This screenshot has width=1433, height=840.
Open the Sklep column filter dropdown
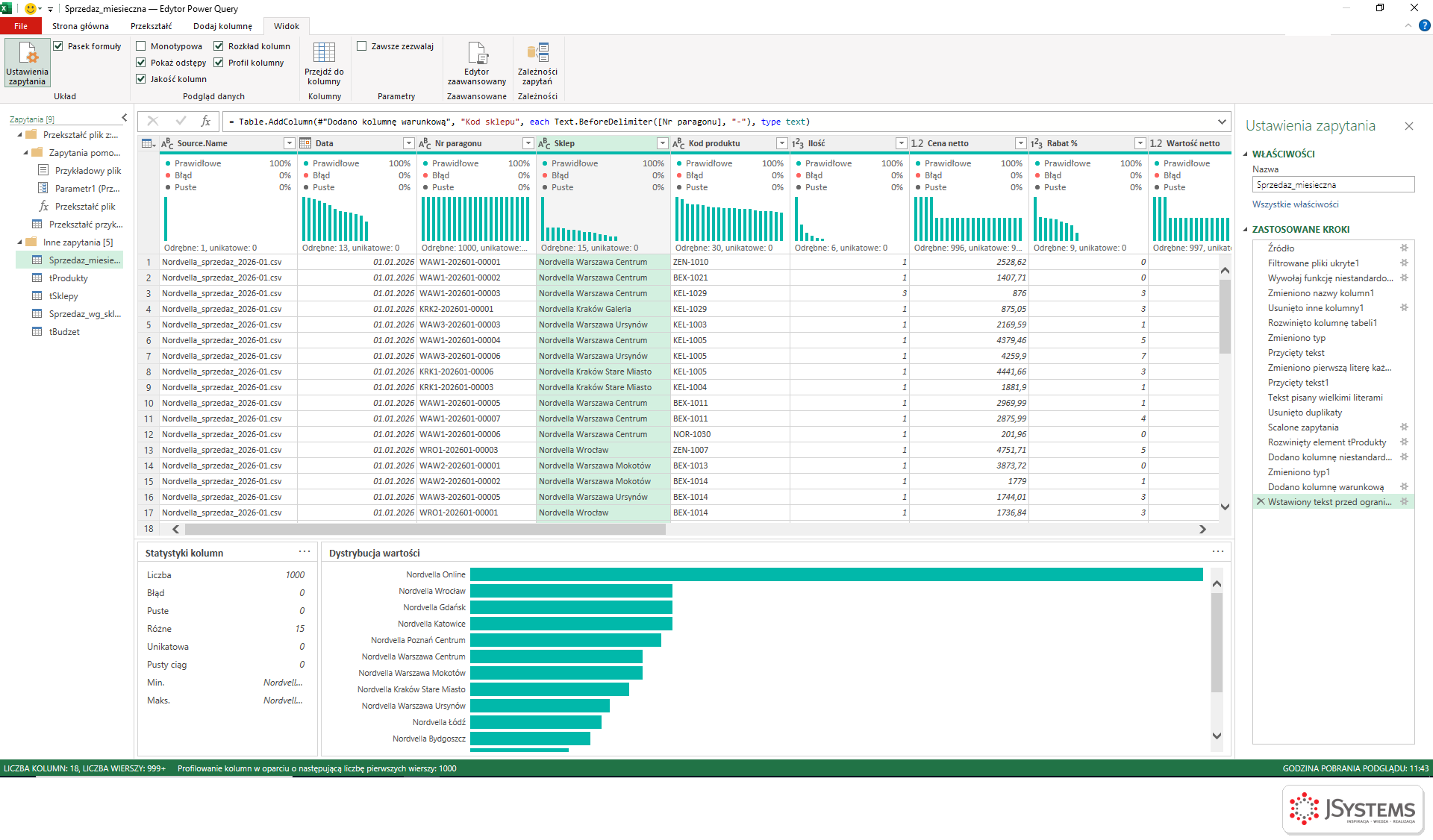[x=662, y=143]
